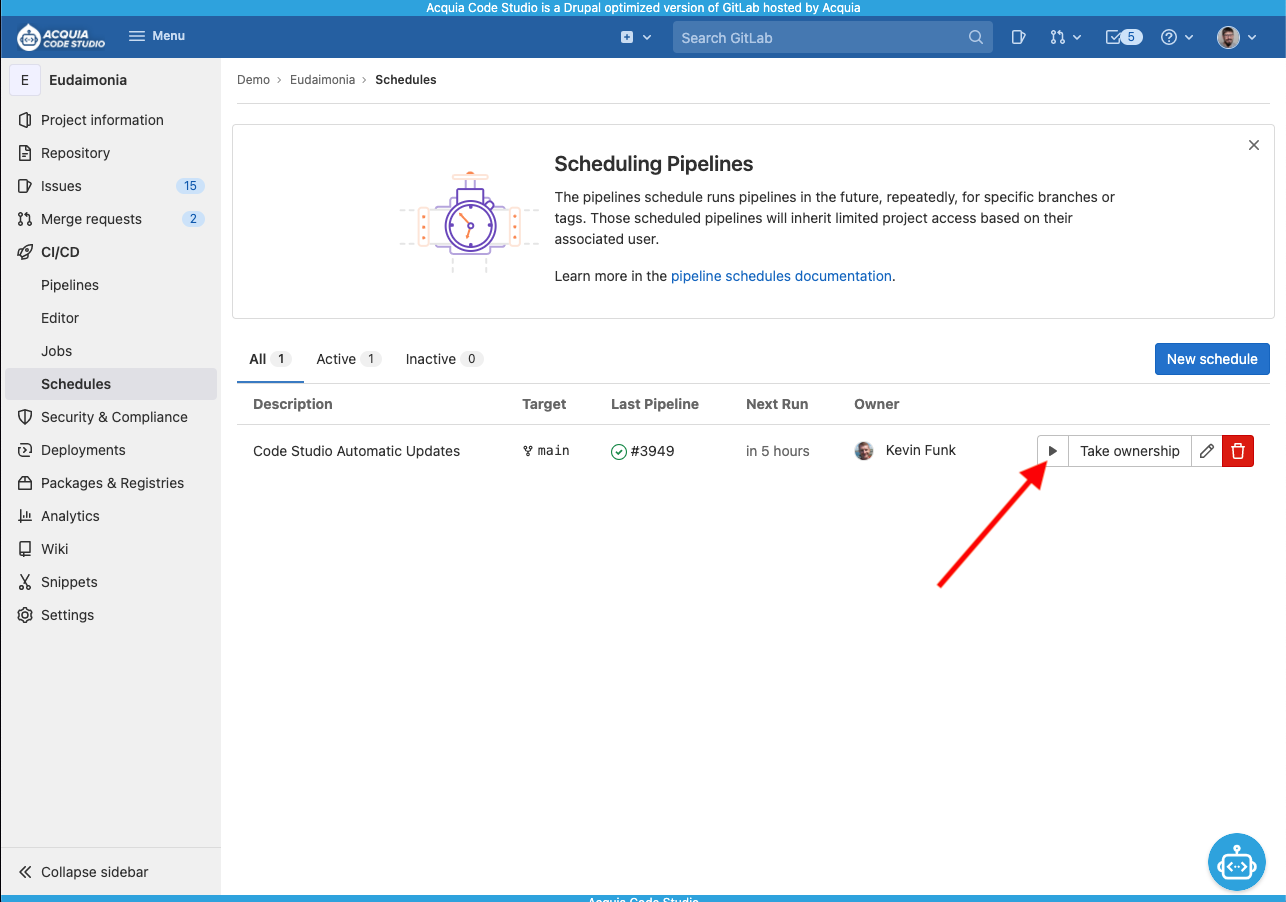This screenshot has height=902, width=1286.
Task: Open the user avatar menu
Action: (1237, 37)
